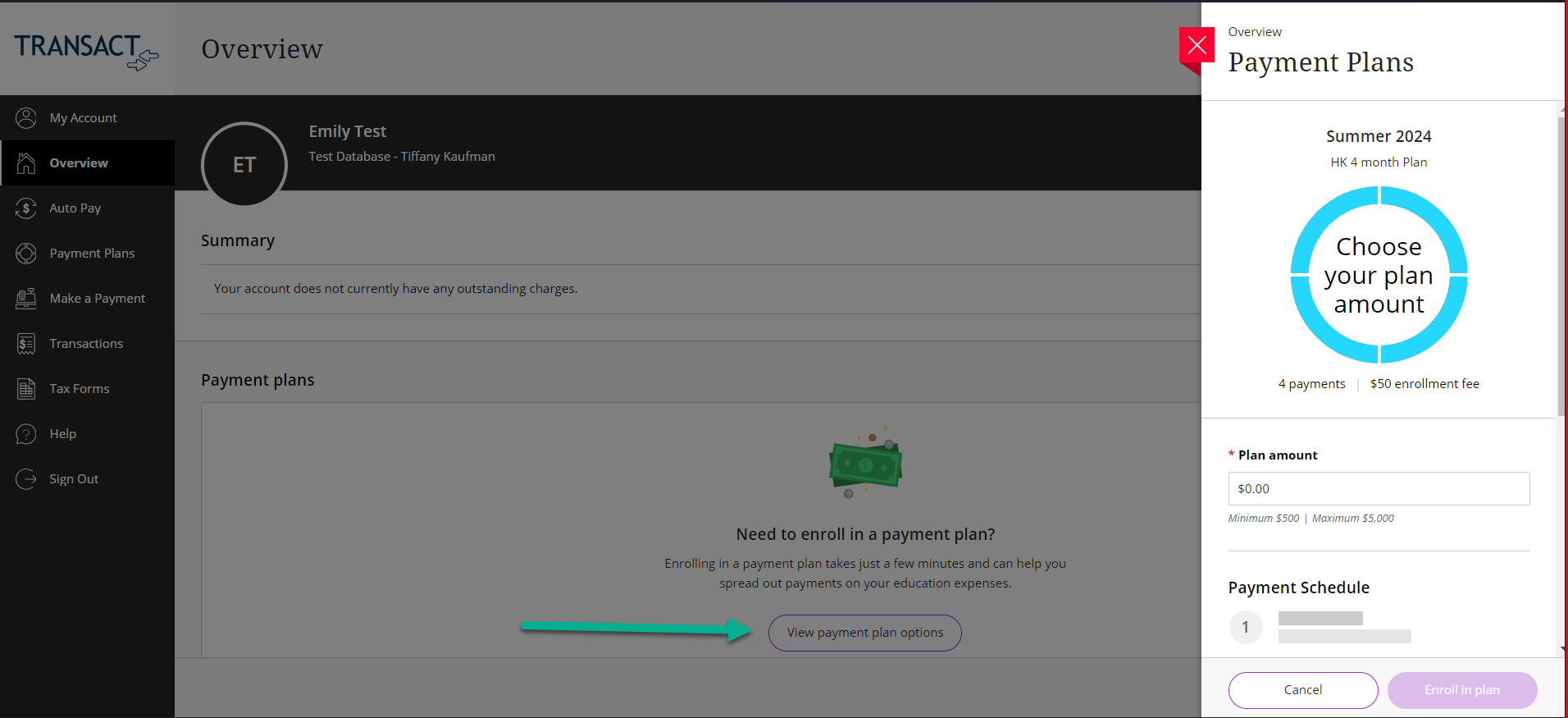Open Transactions menu item
1568x718 pixels.
(x=88, y=344)
